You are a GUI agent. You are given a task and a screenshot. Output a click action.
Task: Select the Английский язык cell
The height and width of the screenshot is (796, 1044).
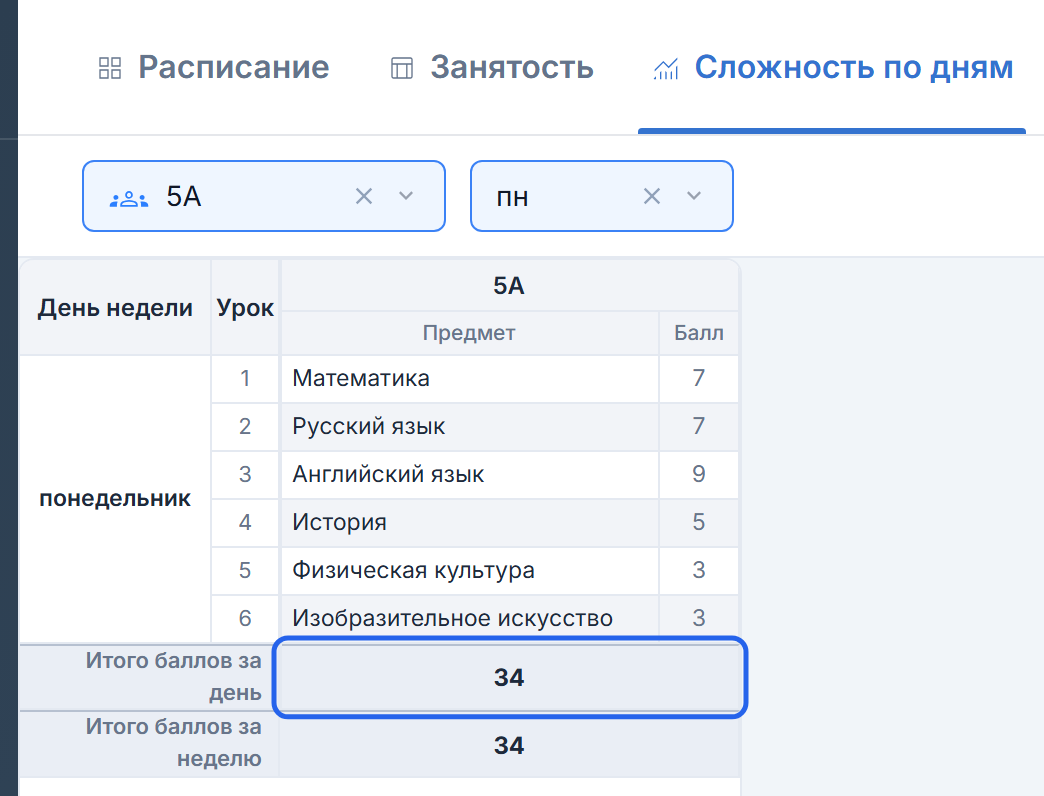[x=469, y=475]
